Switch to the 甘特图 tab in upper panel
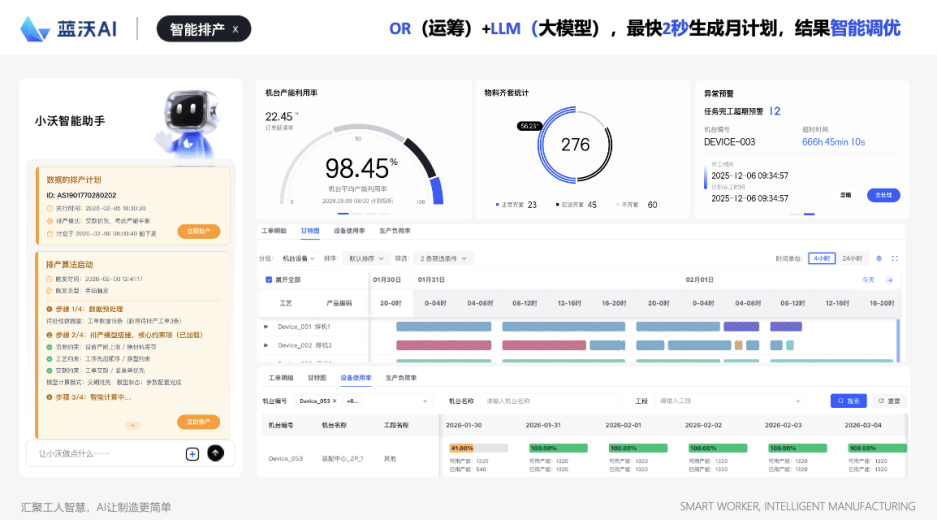This screenshot has height=520, width=937. 310,231
